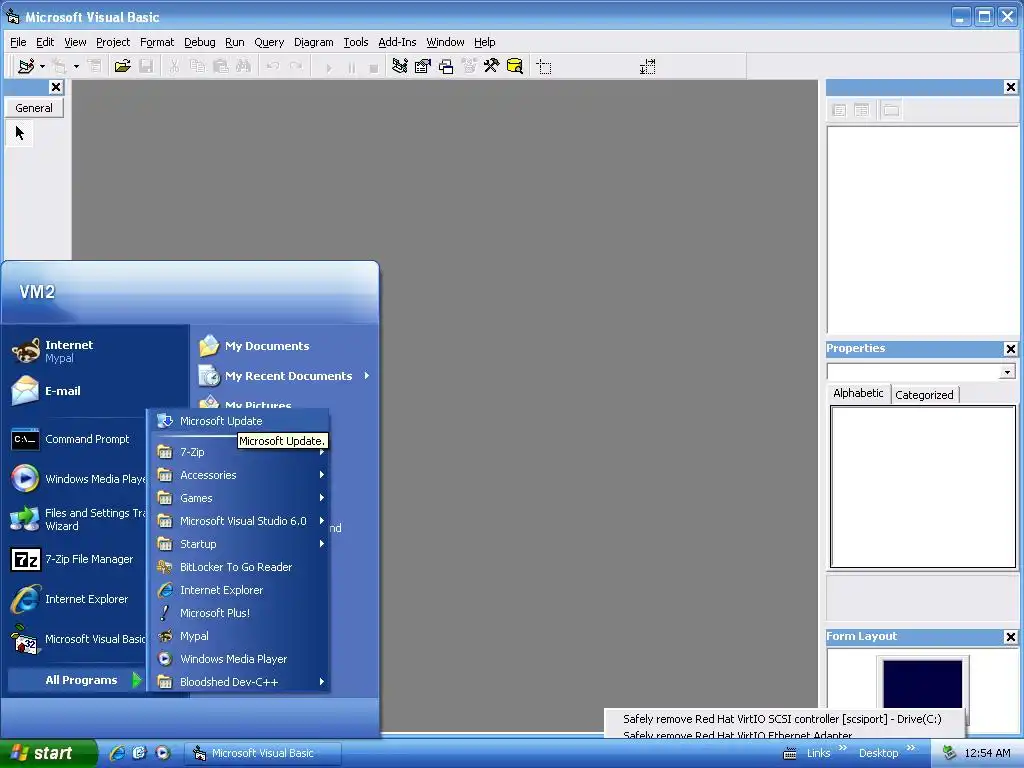The image size is (1024, 768).
Task: Click the Menu Editor toolbar icon
Action: point(95,66)
